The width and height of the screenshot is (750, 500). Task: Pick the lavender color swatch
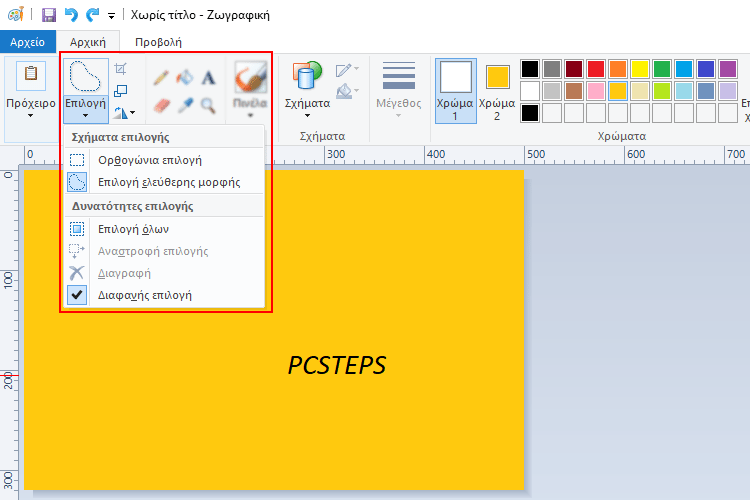coord(728,91)
